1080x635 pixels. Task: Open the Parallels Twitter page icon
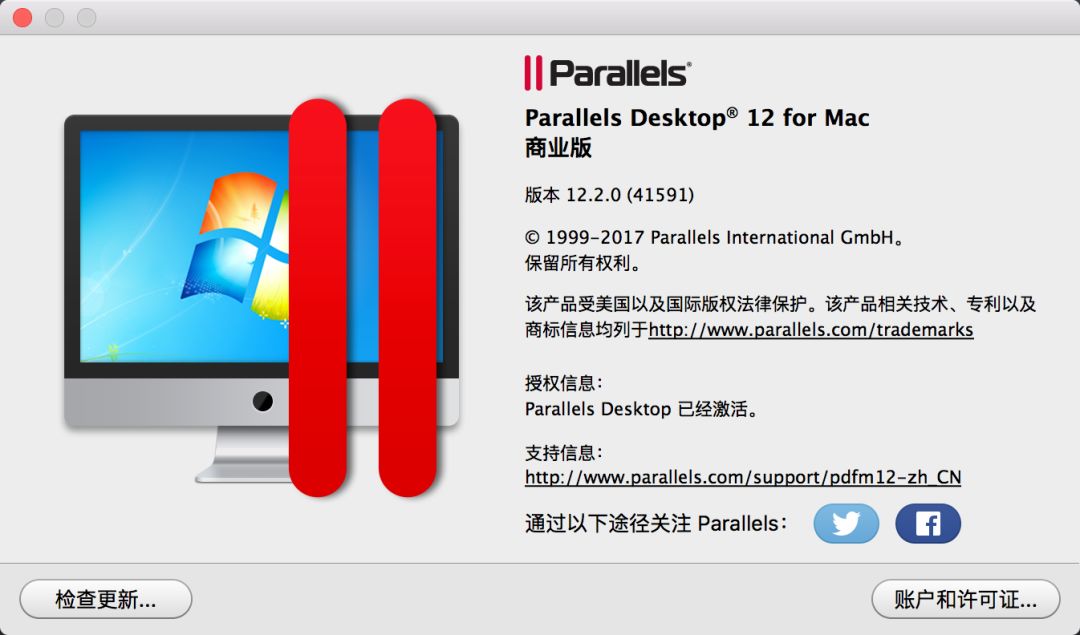coord(846,523)
